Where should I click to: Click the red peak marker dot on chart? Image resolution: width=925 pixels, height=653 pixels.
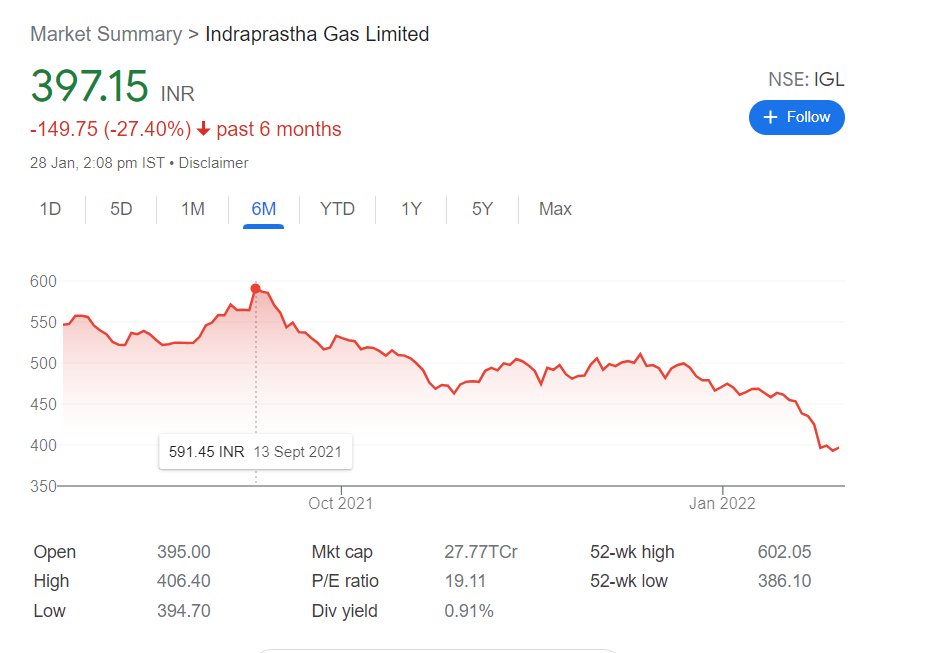coord(255,289)
